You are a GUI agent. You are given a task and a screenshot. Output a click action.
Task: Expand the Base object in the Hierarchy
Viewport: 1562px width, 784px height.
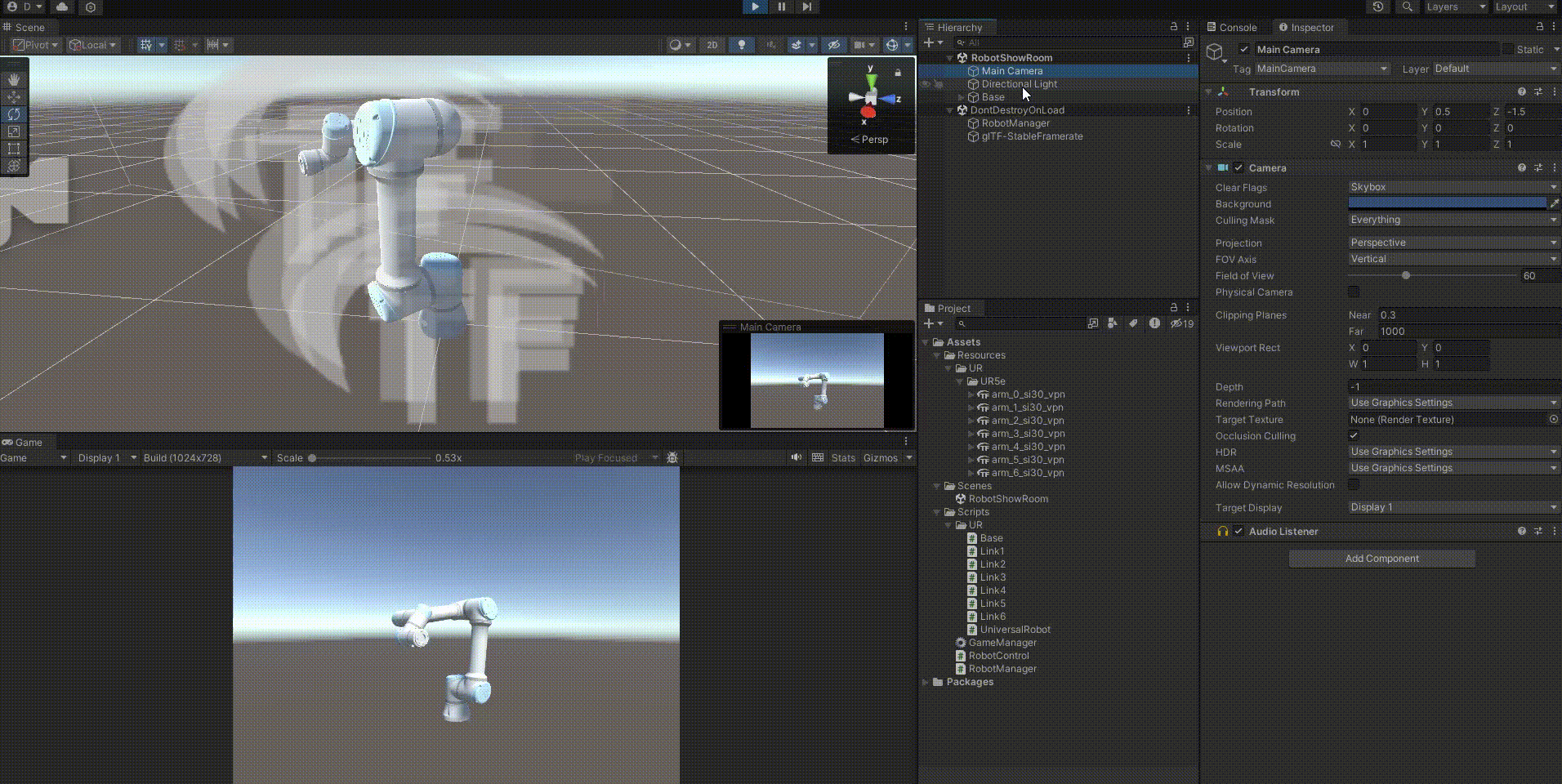[x=962, y=97]
